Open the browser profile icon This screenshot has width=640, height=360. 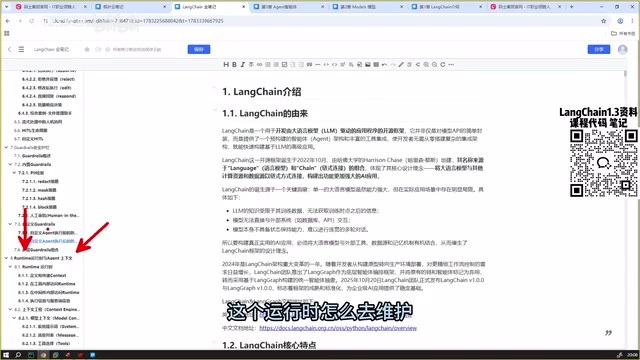(x=620, y=21)
